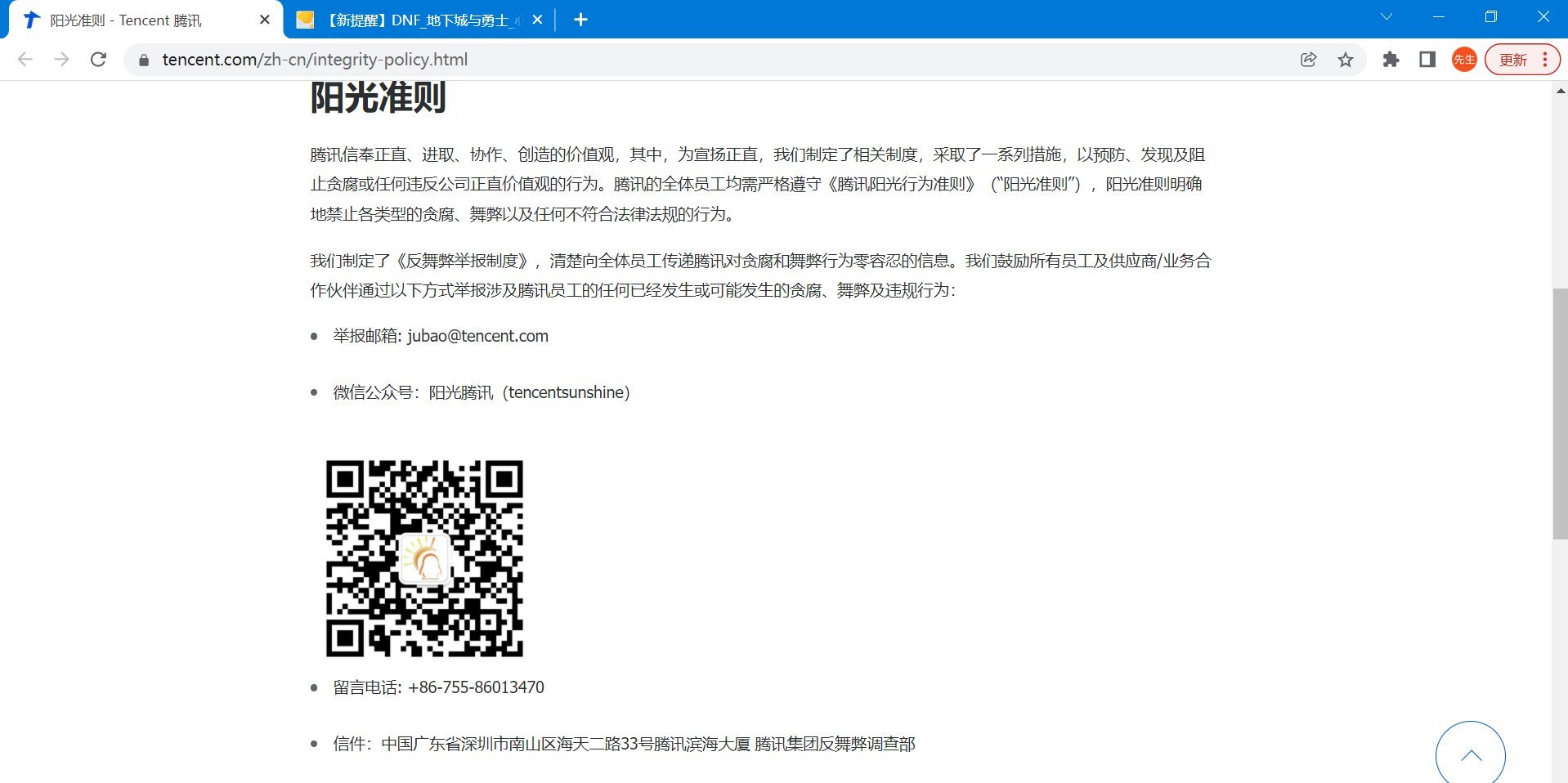Screen dimensions: 1568x783
Task: Open the orange profile avatar
Action: 1464,60
